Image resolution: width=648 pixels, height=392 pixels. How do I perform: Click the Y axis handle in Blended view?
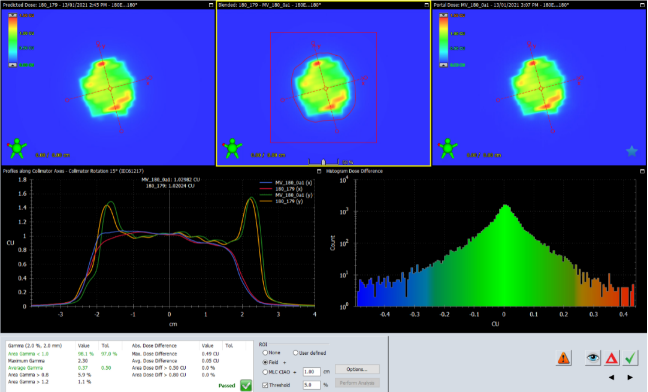coord(314,43)
